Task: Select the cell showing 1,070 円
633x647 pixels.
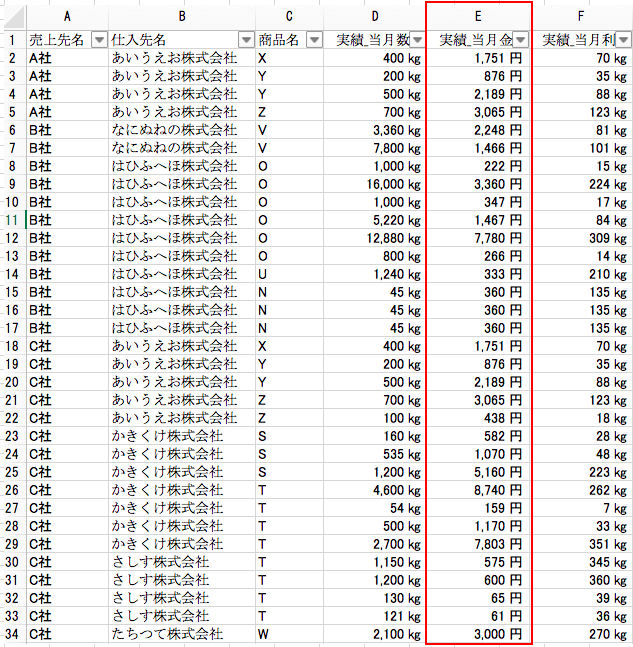Action: 478,454
